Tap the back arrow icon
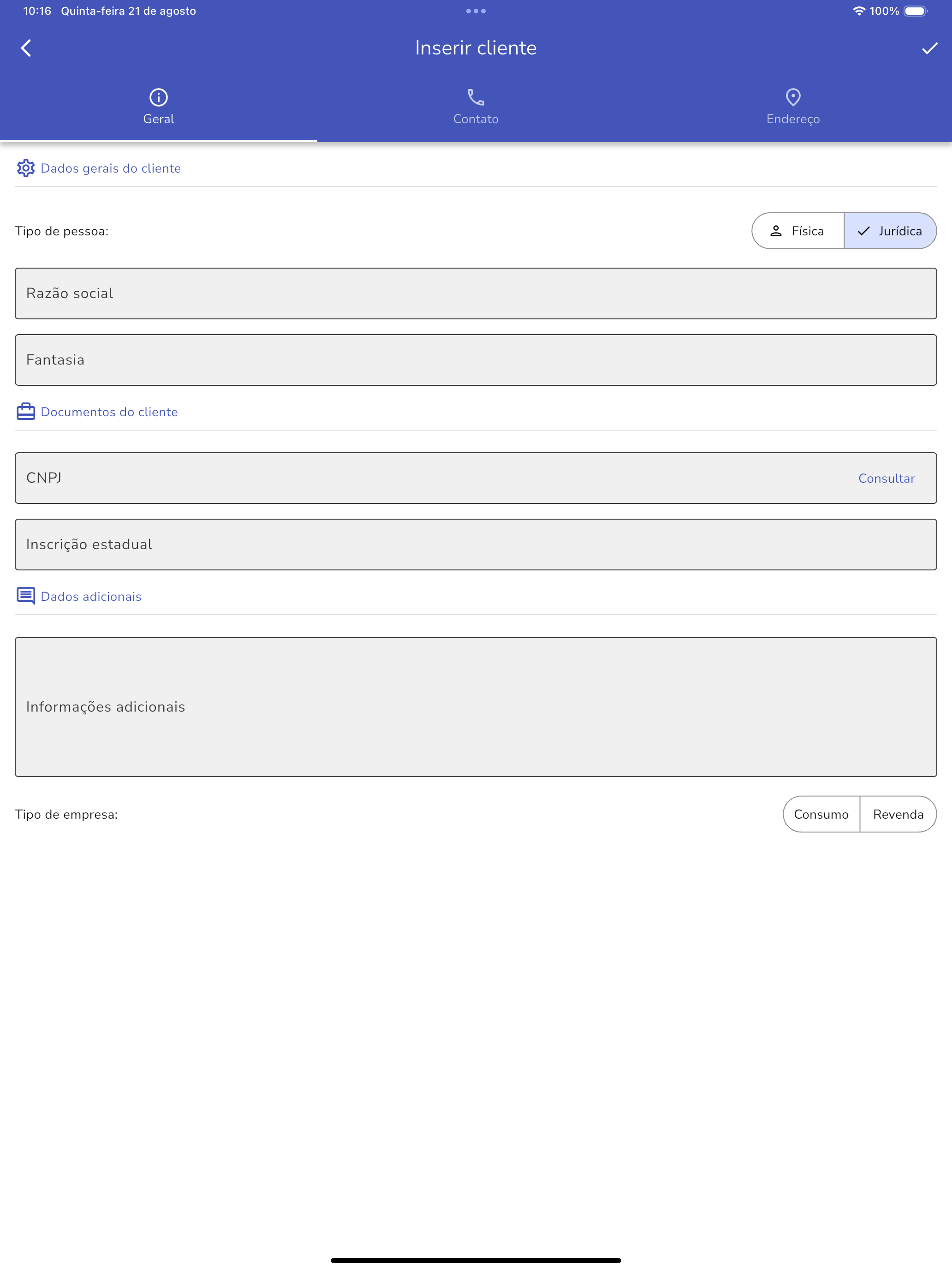The image size is (952, 1270). click(x=26, y=48)
